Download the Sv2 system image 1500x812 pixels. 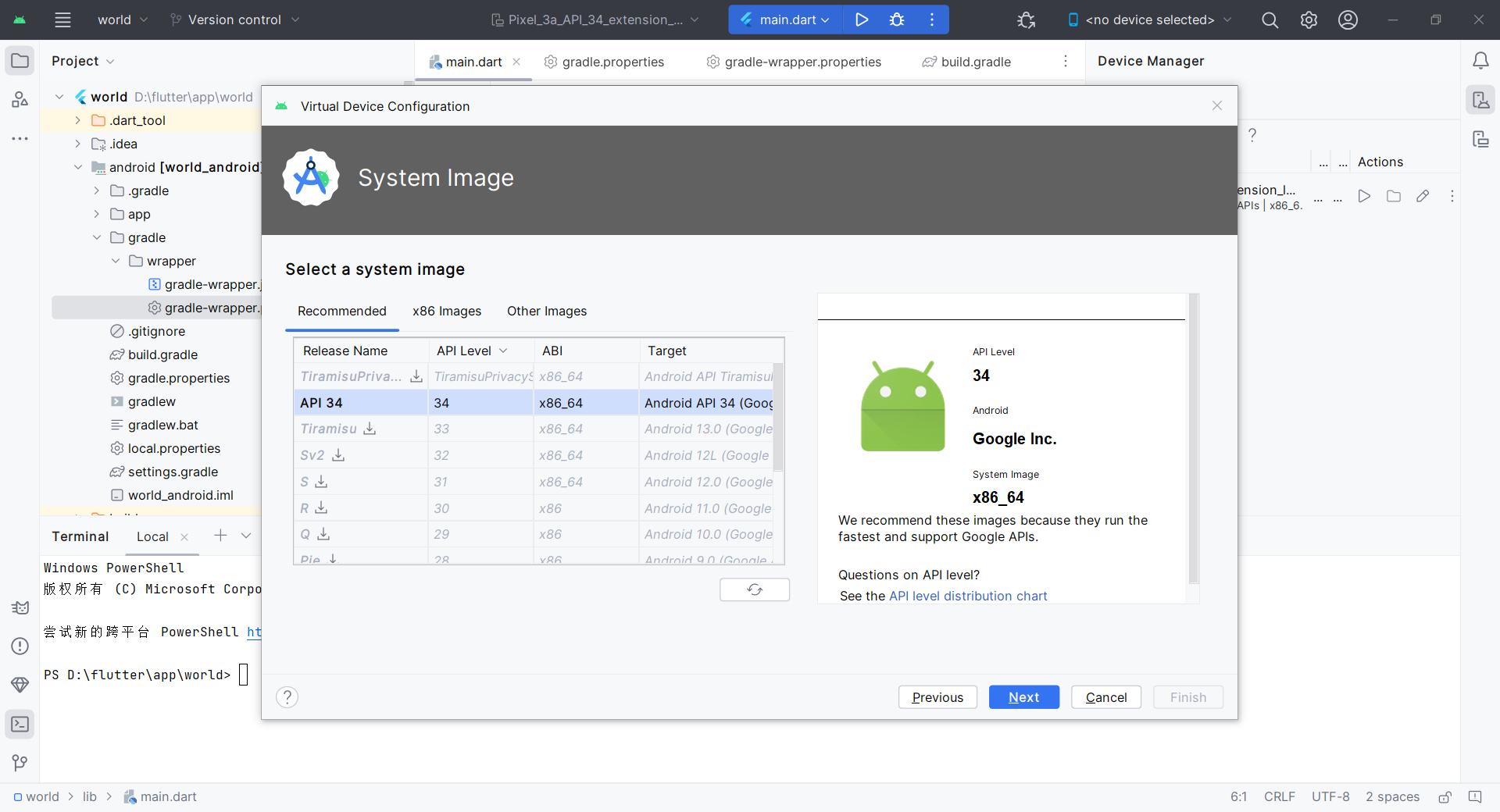338,455
